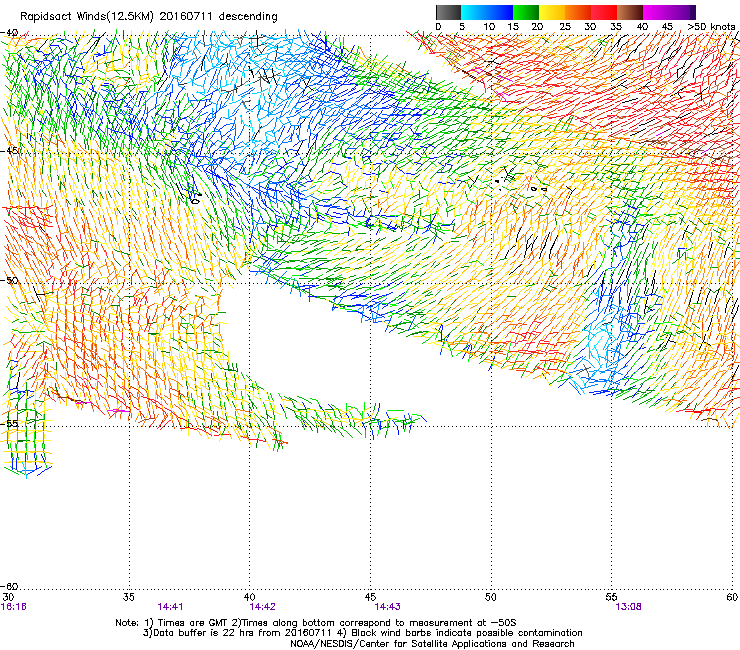
Task: Click the -50 latitude axis label
Action: pos(9,280)
